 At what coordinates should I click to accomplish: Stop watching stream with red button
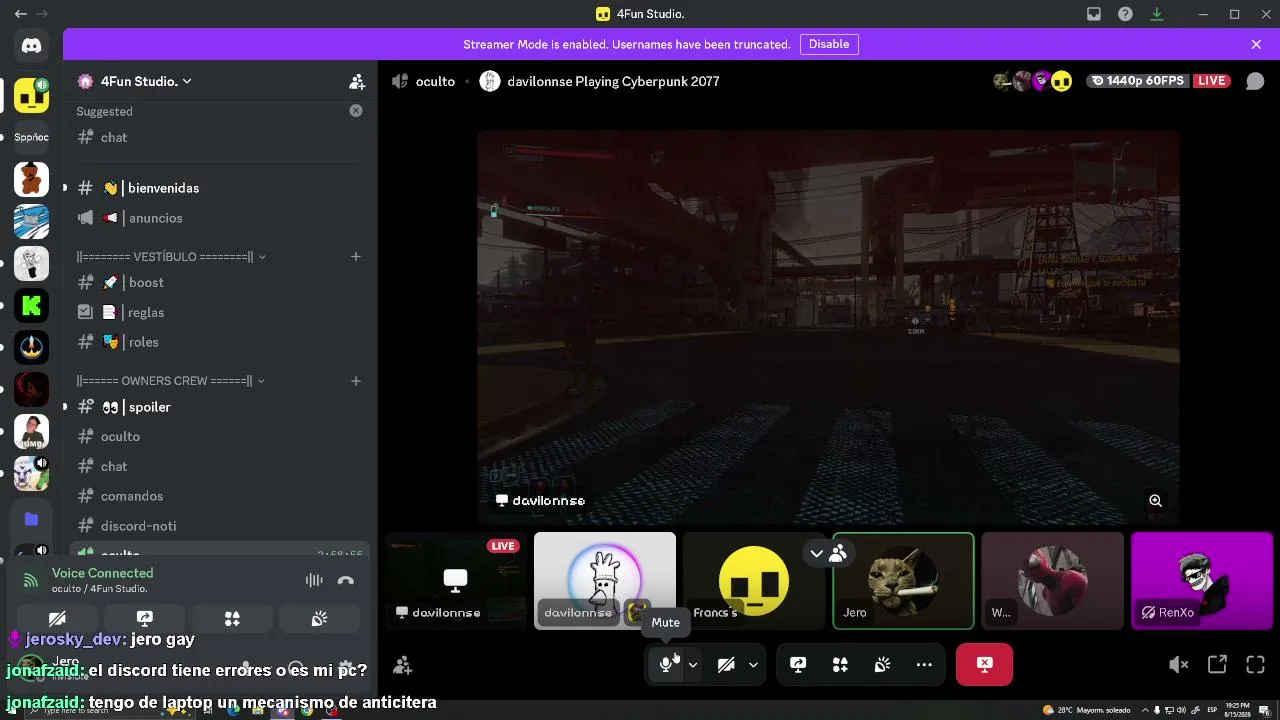tap(984, 665)
